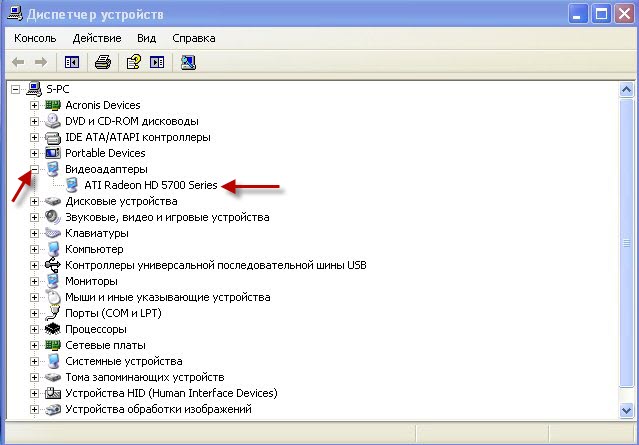Select the Процессоры label

coord(96,329)
